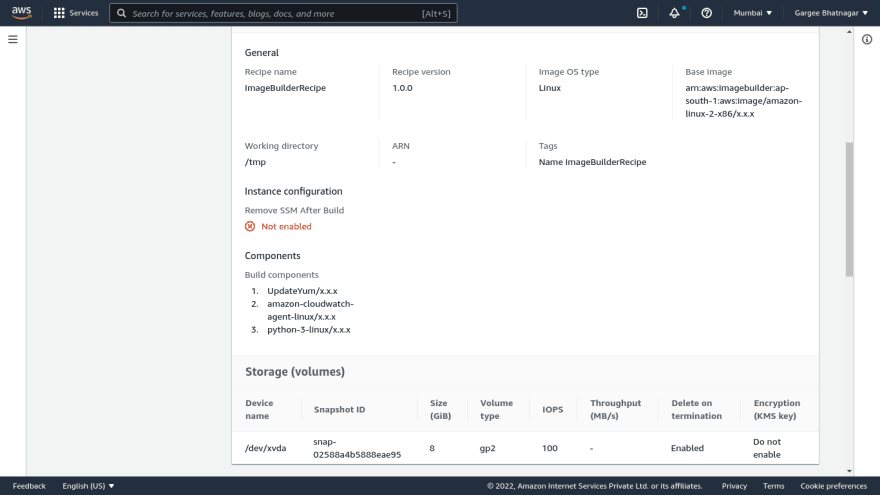Open the AWS home logo

point(21,12)
